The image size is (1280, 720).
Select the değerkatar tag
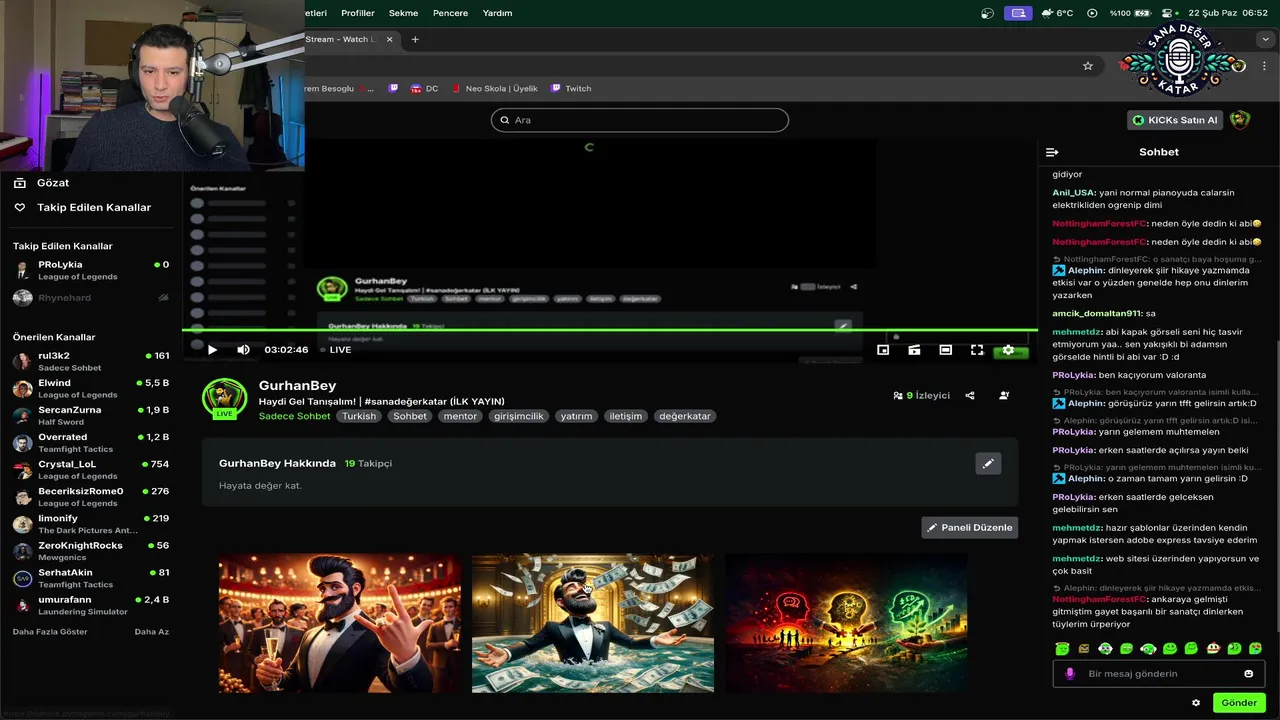[685, 416]
